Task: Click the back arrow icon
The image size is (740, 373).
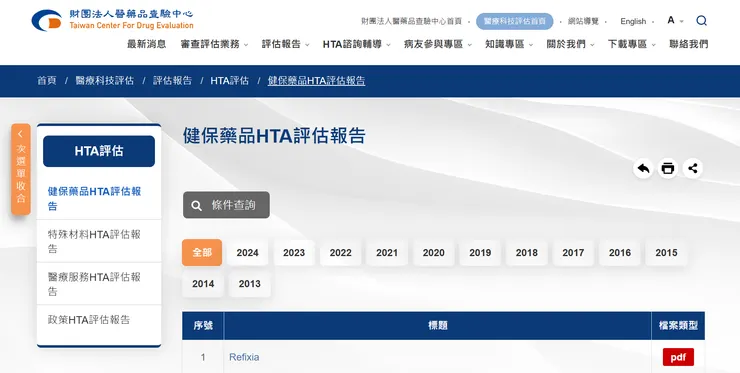Action: (x=643, y=169)
